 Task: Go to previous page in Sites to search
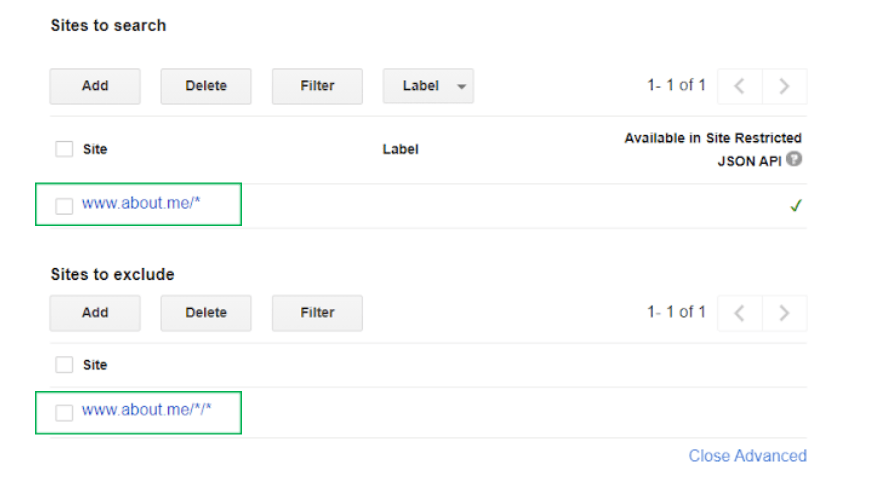pyautogui.click(x=739, y=86)
